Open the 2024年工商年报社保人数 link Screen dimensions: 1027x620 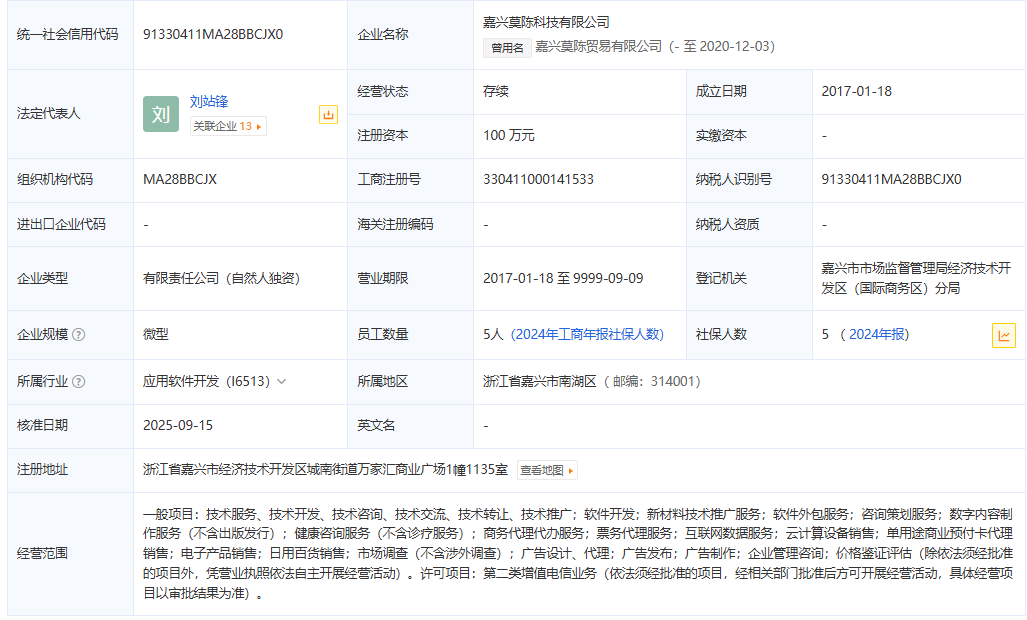click(587, 335)
